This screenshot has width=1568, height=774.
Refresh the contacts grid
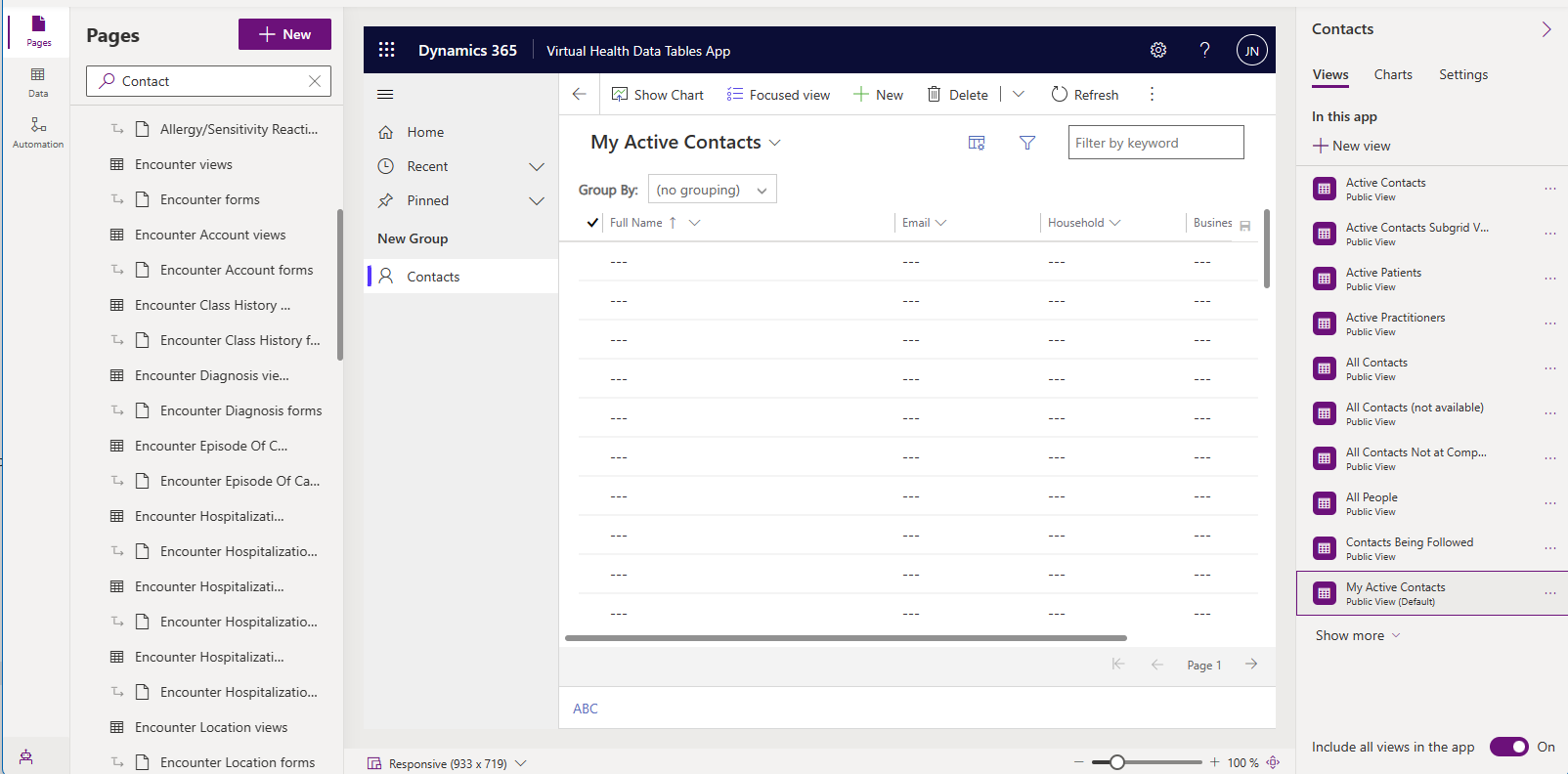pos(1084,95)
